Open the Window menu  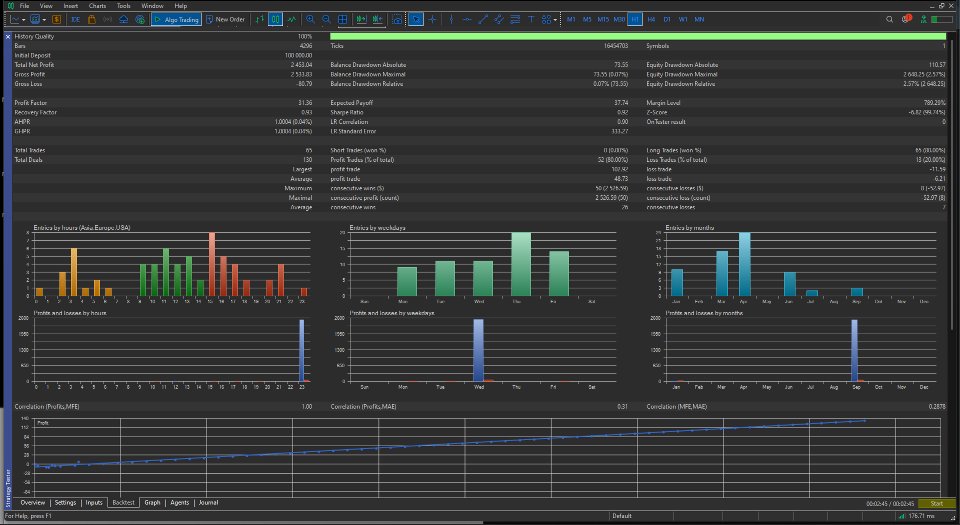click(152, 6)
